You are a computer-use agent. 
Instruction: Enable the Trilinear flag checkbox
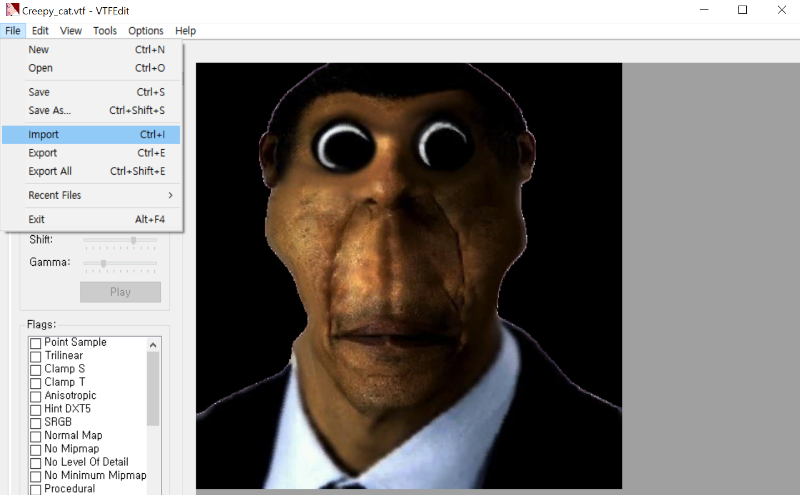(x=35, y=356)
